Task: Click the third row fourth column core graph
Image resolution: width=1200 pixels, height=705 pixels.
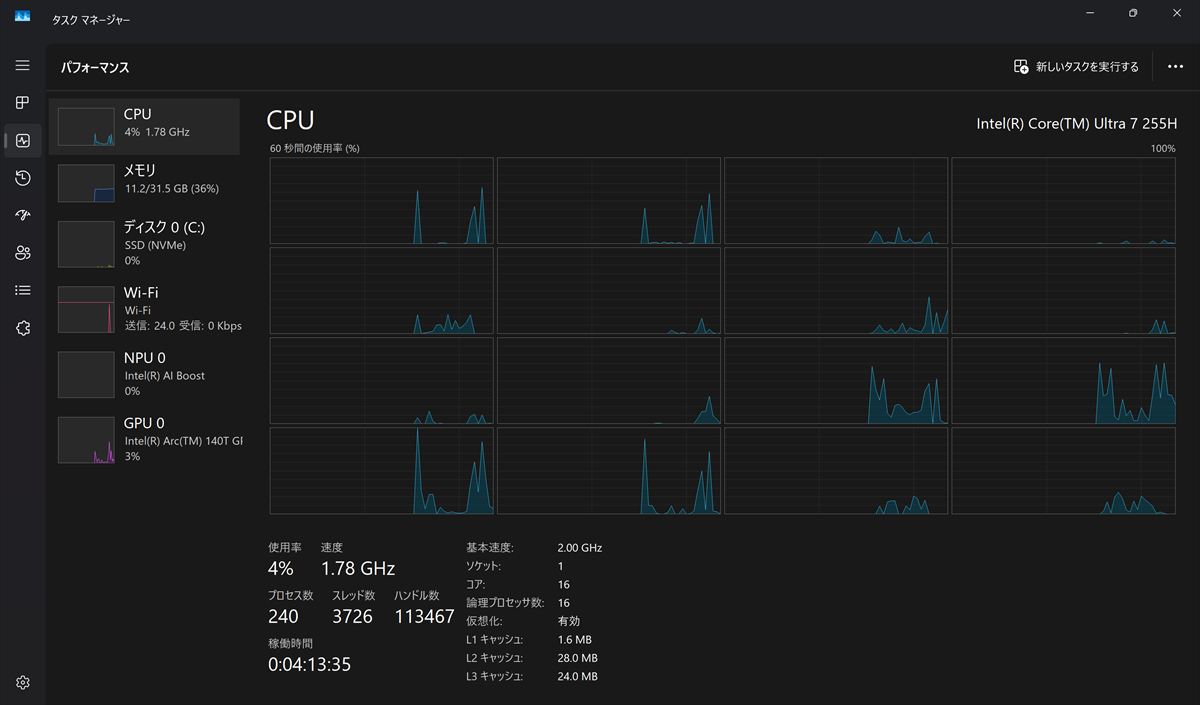Action: (1063, 381)
